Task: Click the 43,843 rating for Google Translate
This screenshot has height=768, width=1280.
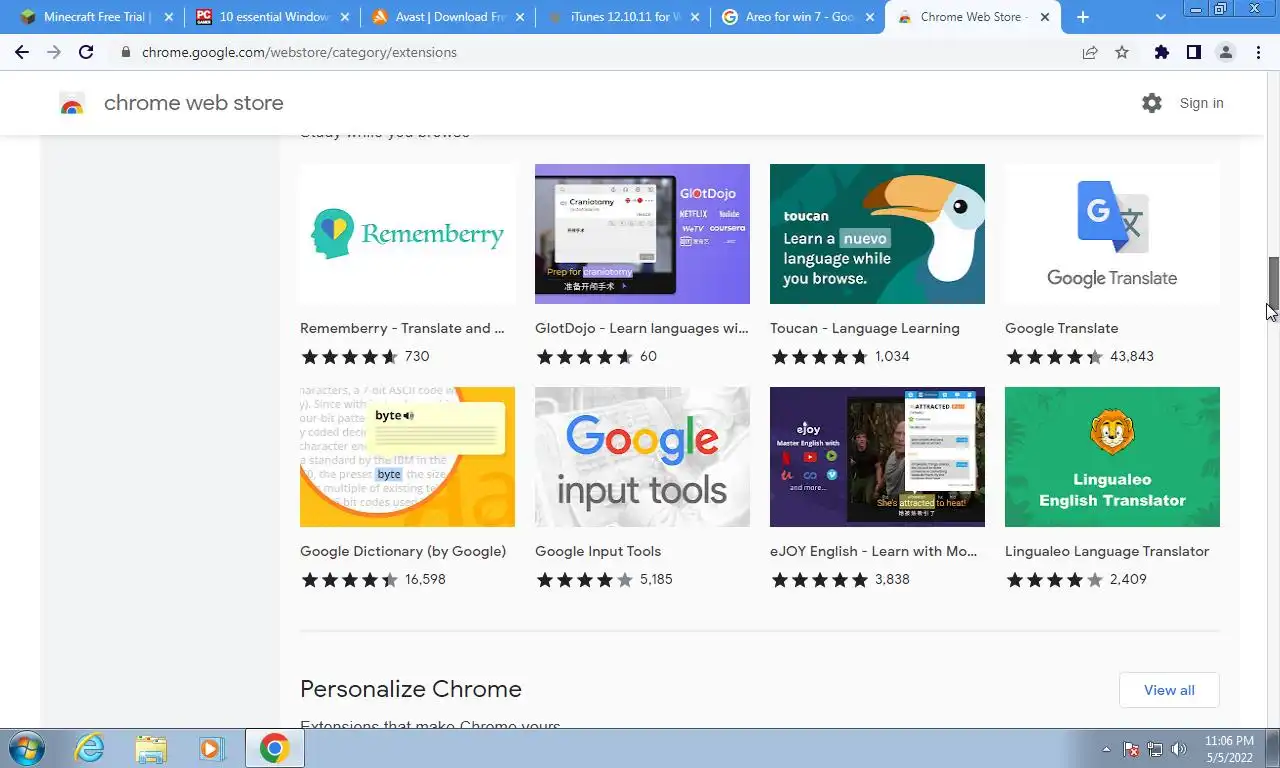Action: point(1132,356)
